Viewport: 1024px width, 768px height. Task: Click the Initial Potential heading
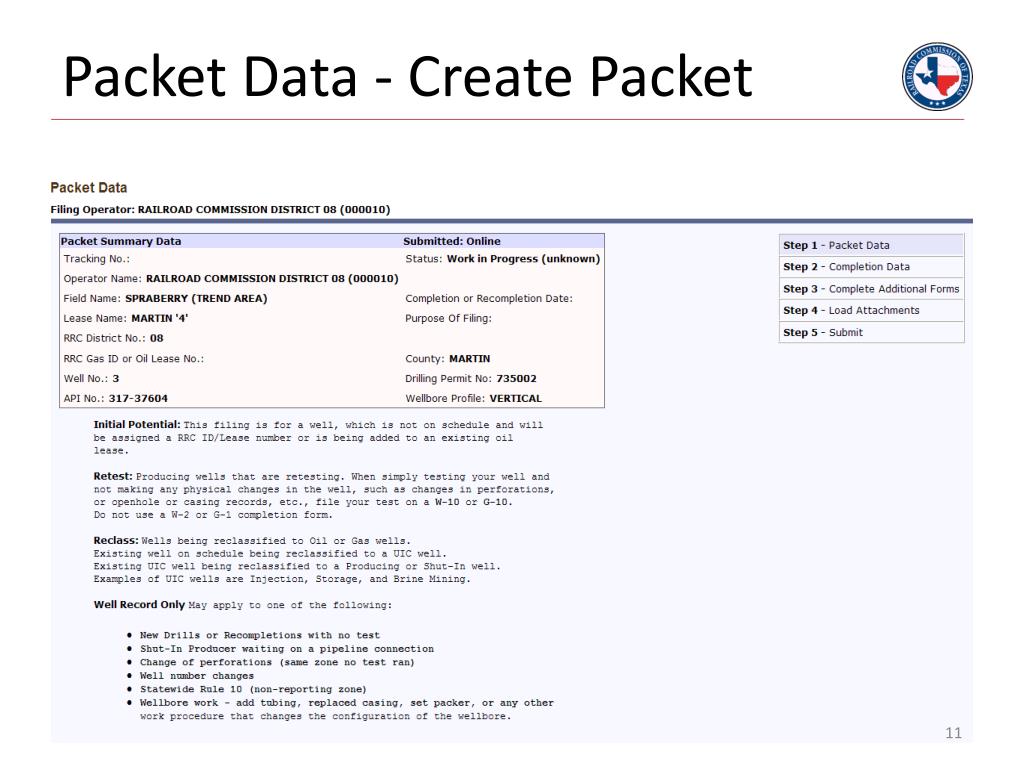pyautogui.click(x=136, y=424)
